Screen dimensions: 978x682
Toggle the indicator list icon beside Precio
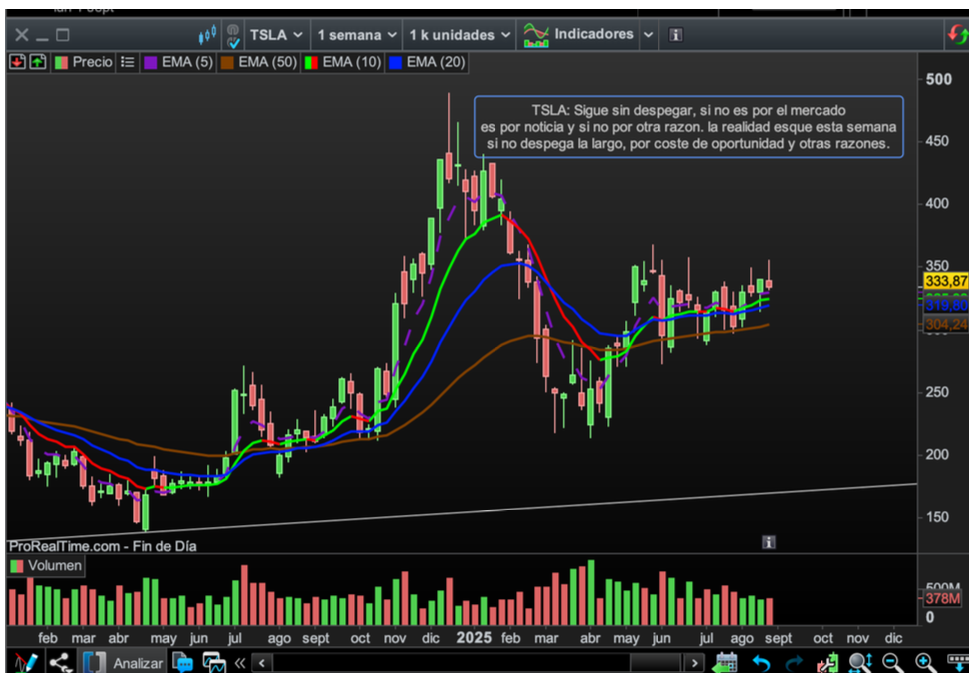(127, 62)
